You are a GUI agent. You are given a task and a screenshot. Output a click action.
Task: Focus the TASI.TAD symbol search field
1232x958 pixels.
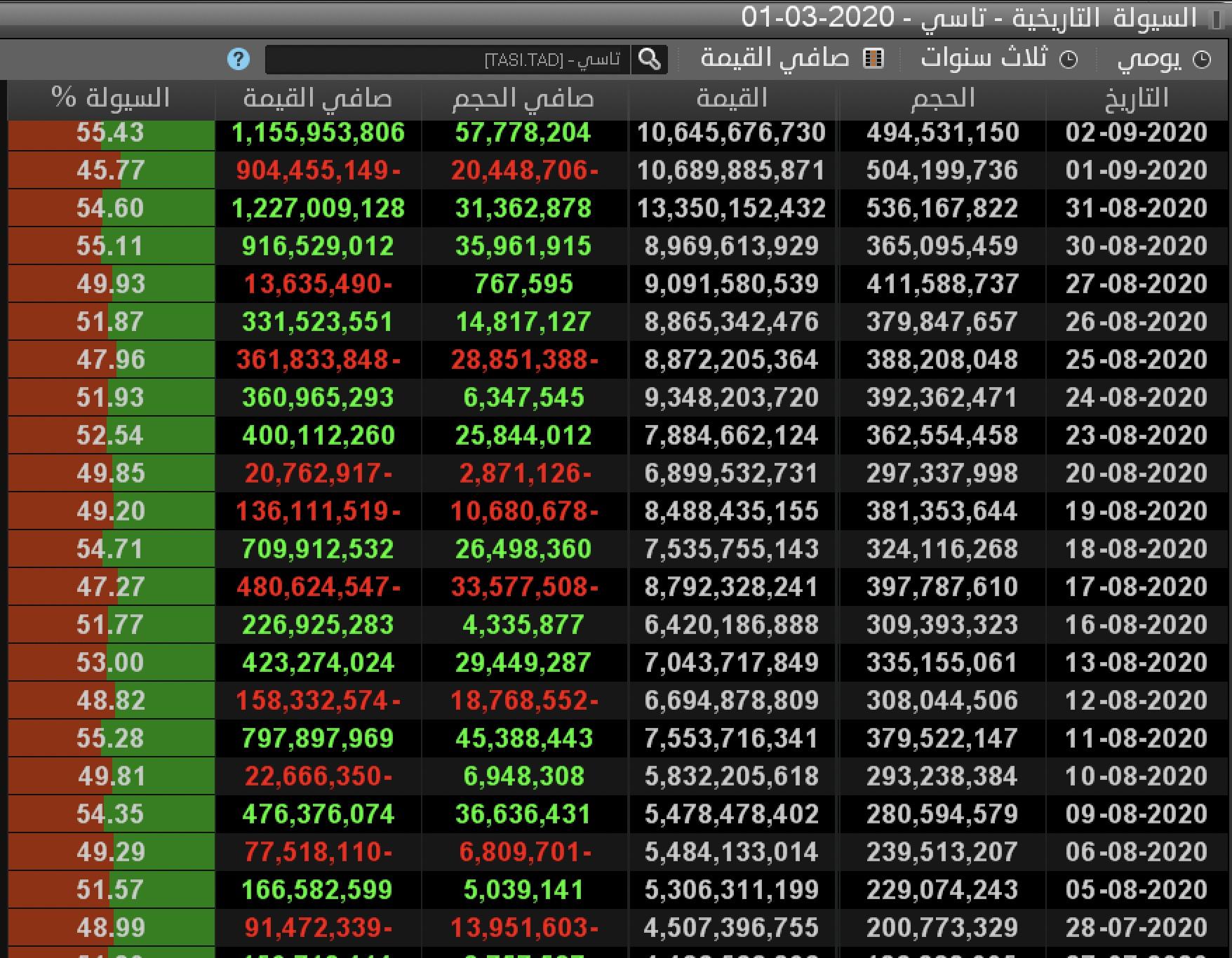448,60
